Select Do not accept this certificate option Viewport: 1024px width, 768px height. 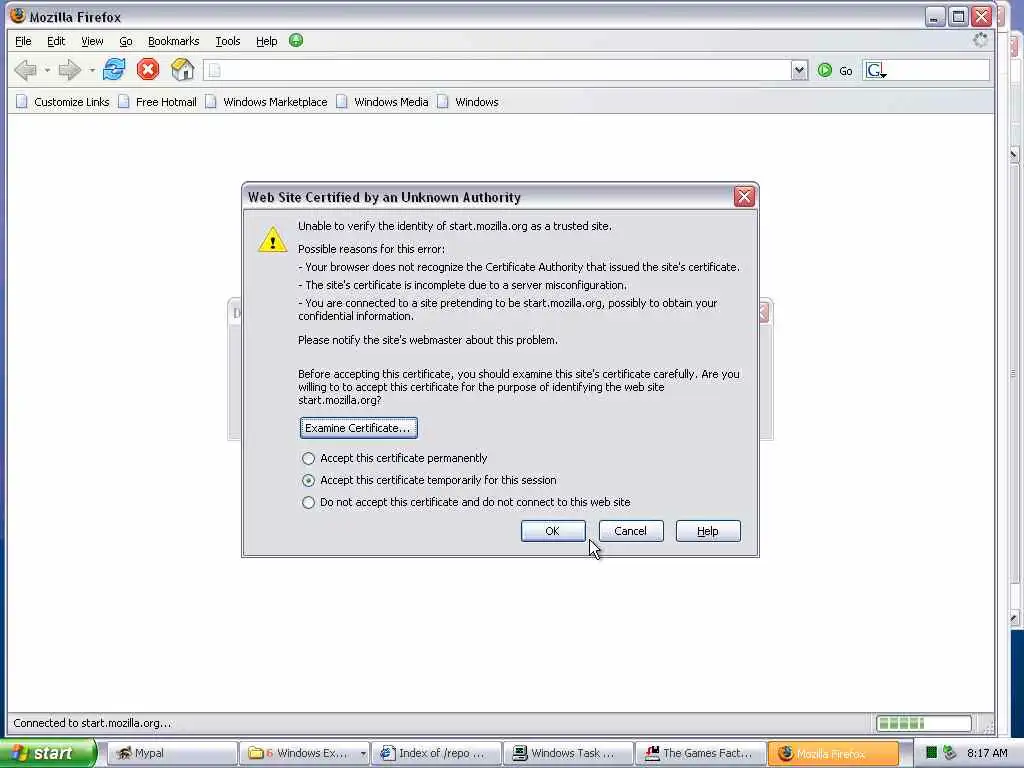point(308,503)
